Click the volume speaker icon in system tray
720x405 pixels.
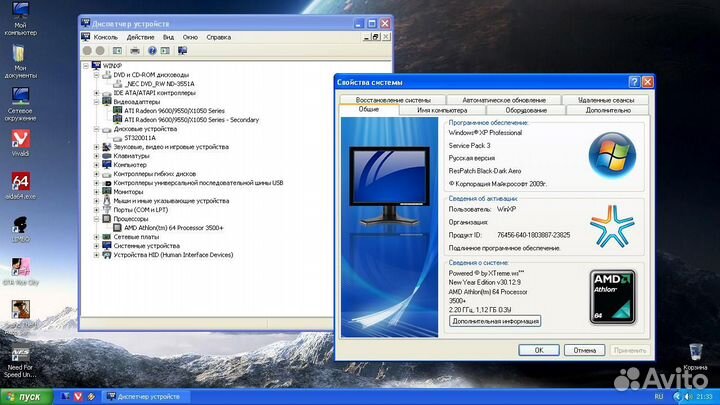coord(688,396)
